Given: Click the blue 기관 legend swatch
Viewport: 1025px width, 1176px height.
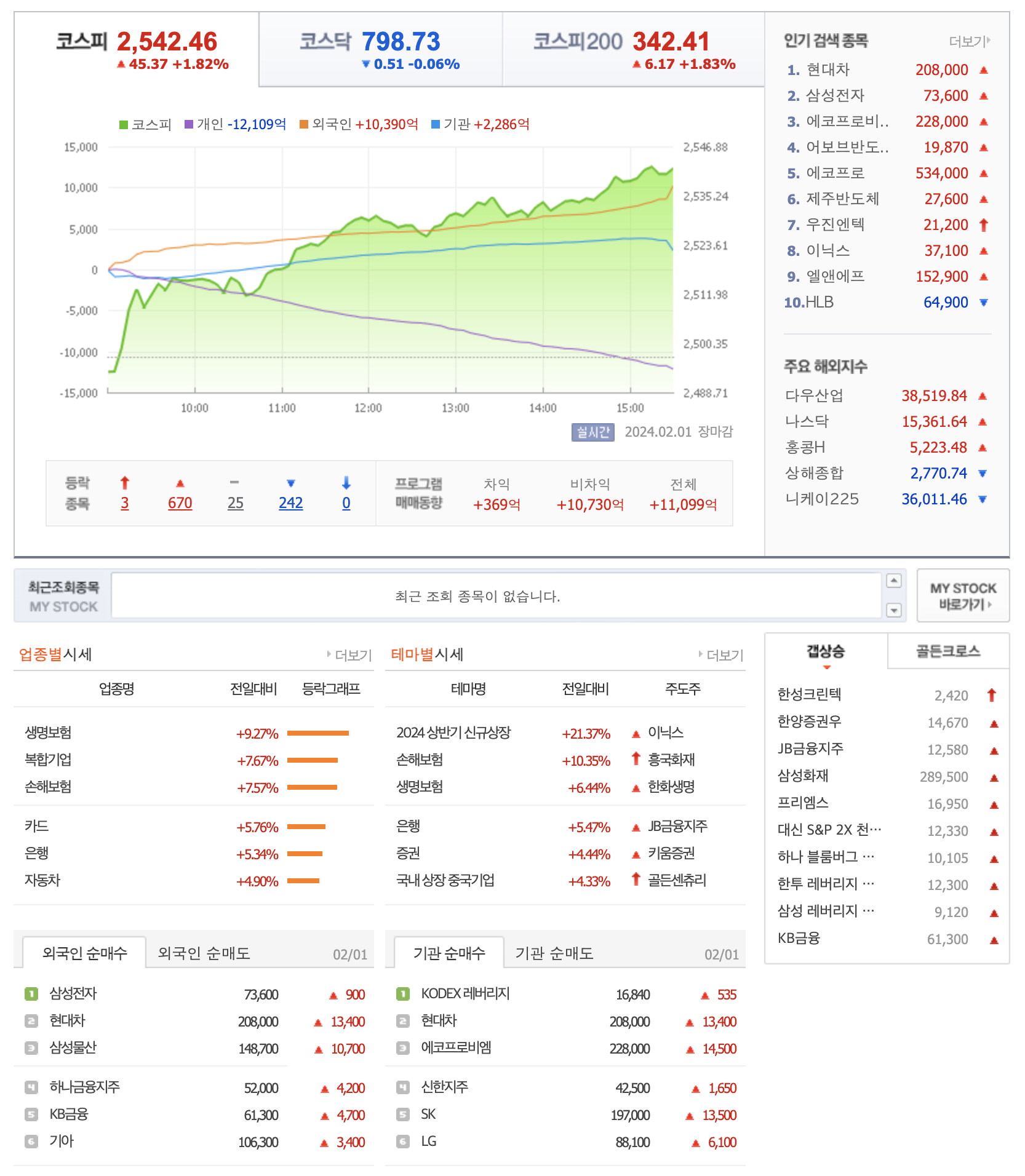Looking at the screenshot, I should coord(436,125).
